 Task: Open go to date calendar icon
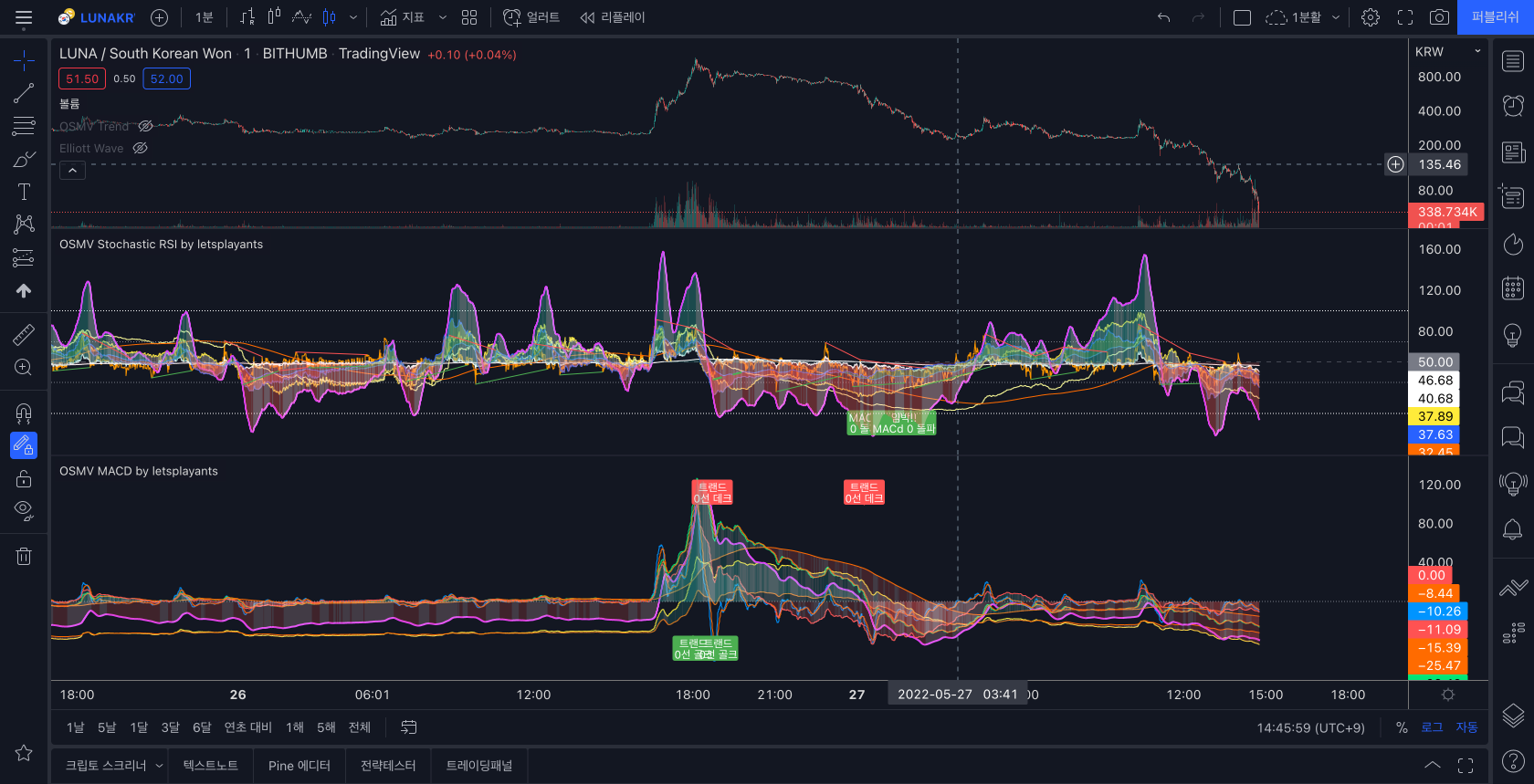click(x=409, y=727)
